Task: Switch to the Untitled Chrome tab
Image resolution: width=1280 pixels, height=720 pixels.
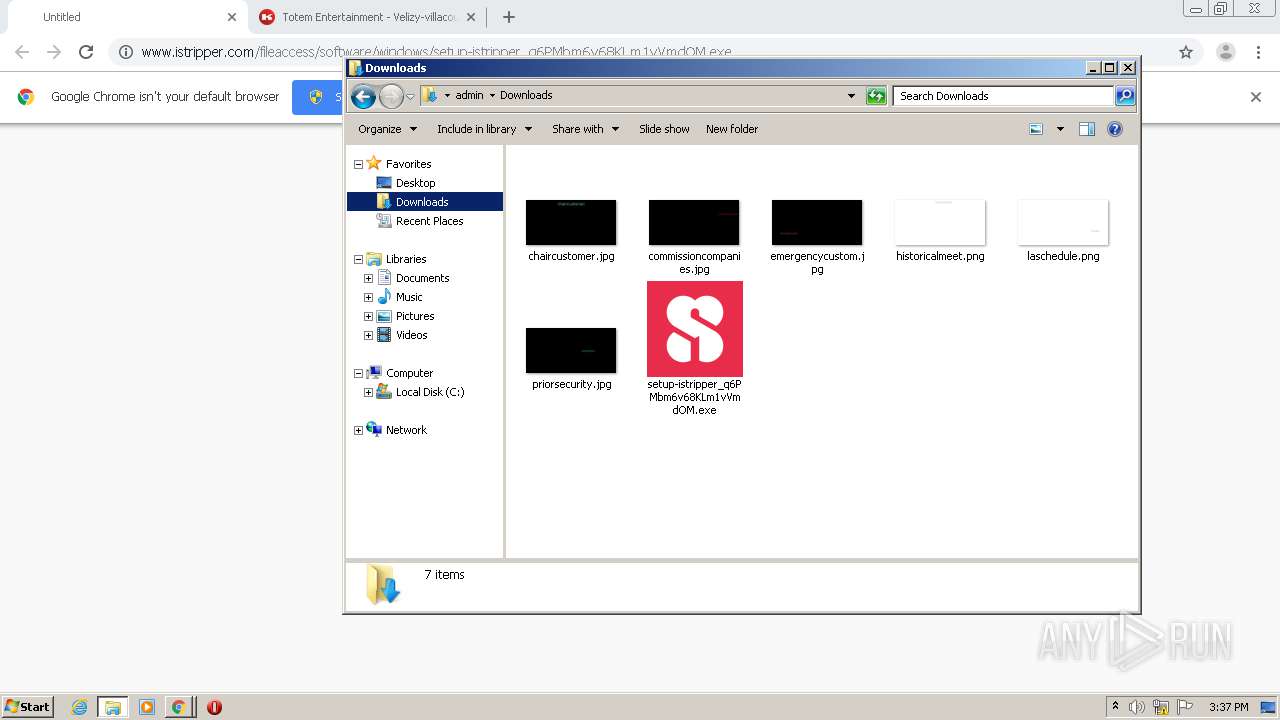Action: (x=125, y=17)
